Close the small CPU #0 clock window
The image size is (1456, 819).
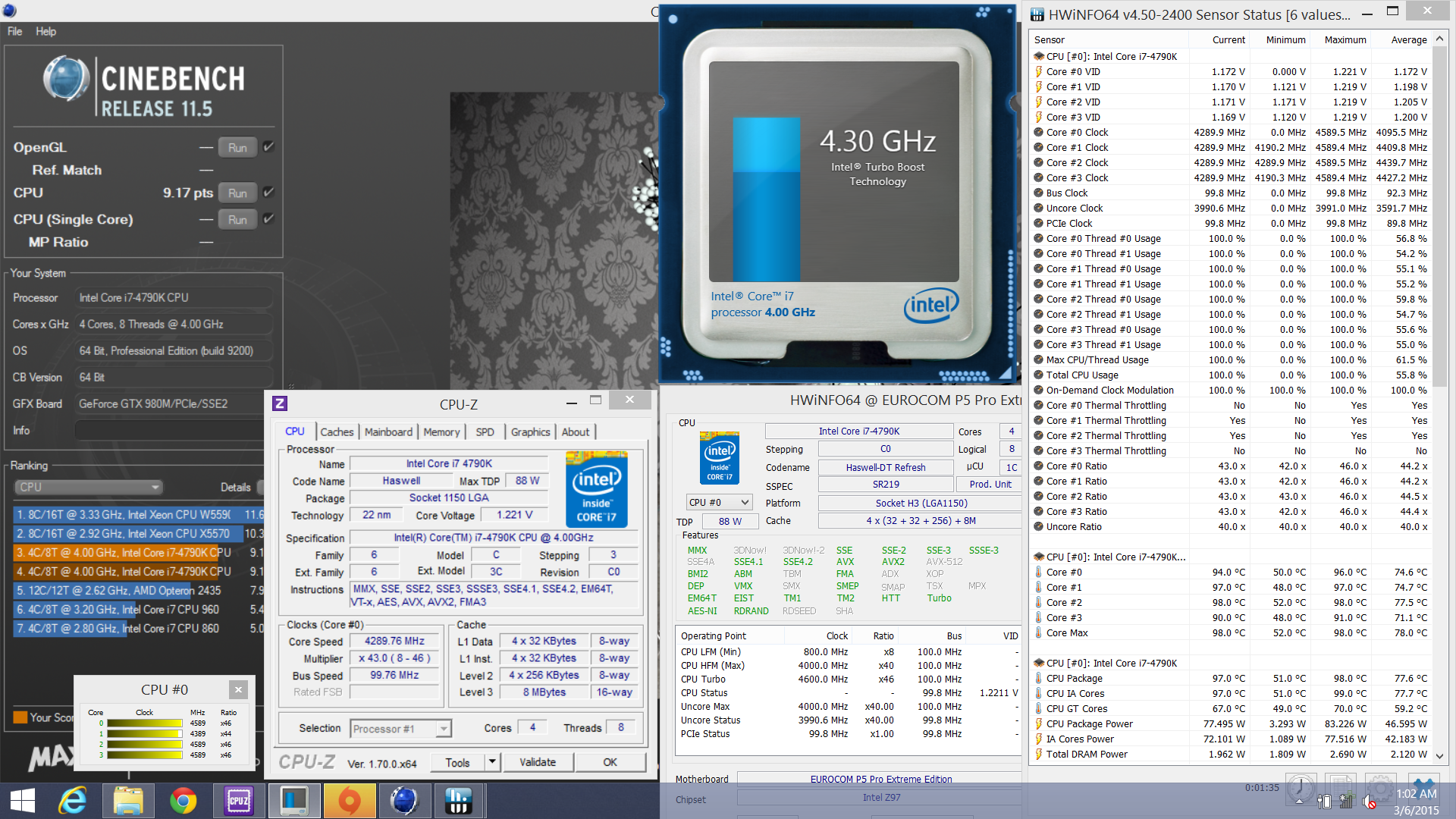point(238,689)
